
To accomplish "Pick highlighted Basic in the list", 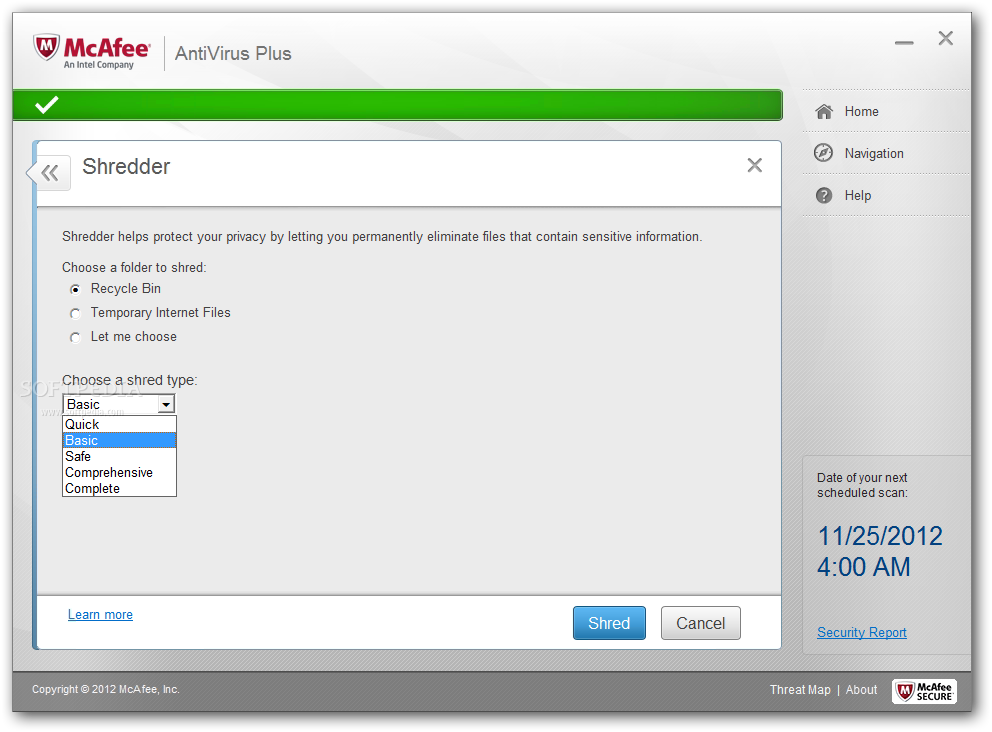I will point(119,440).
